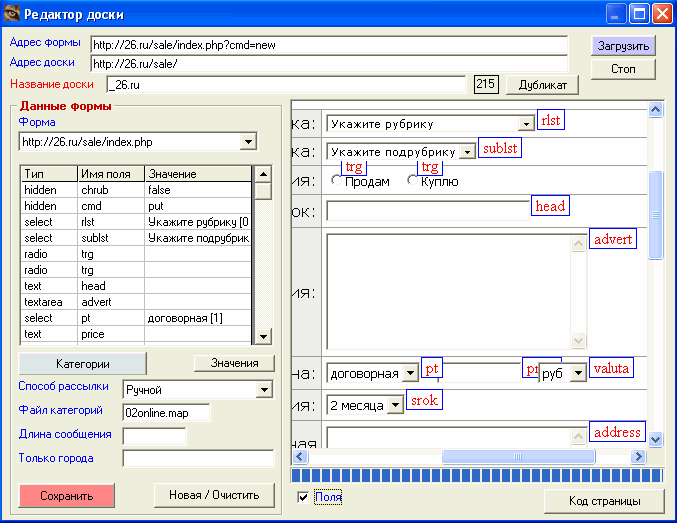Open the Форма URL dropdown
Image resolution: width=677 pixels, height=523 pixels.
[x=248, y=142]
